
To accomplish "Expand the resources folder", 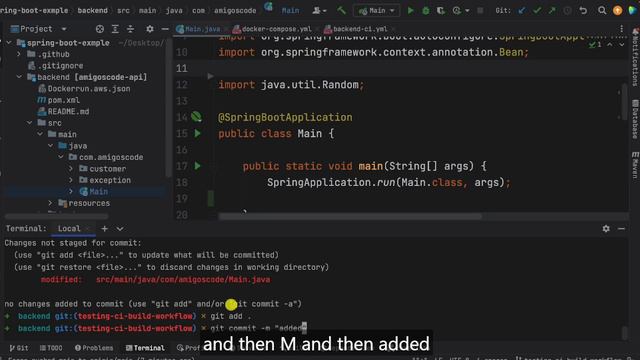I will 50,202.
